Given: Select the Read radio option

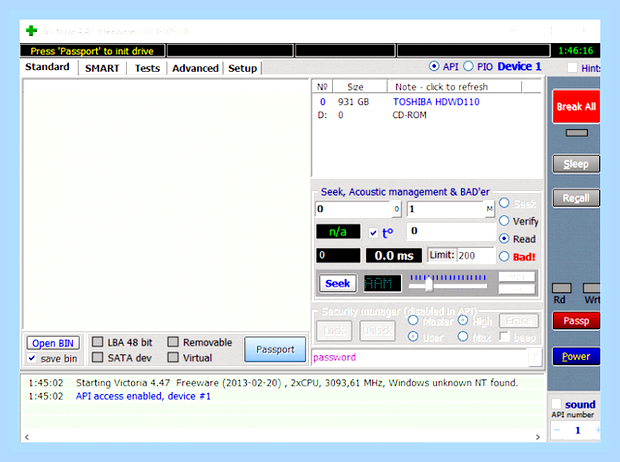Looking at the screenshot, I should coord(504,239).
